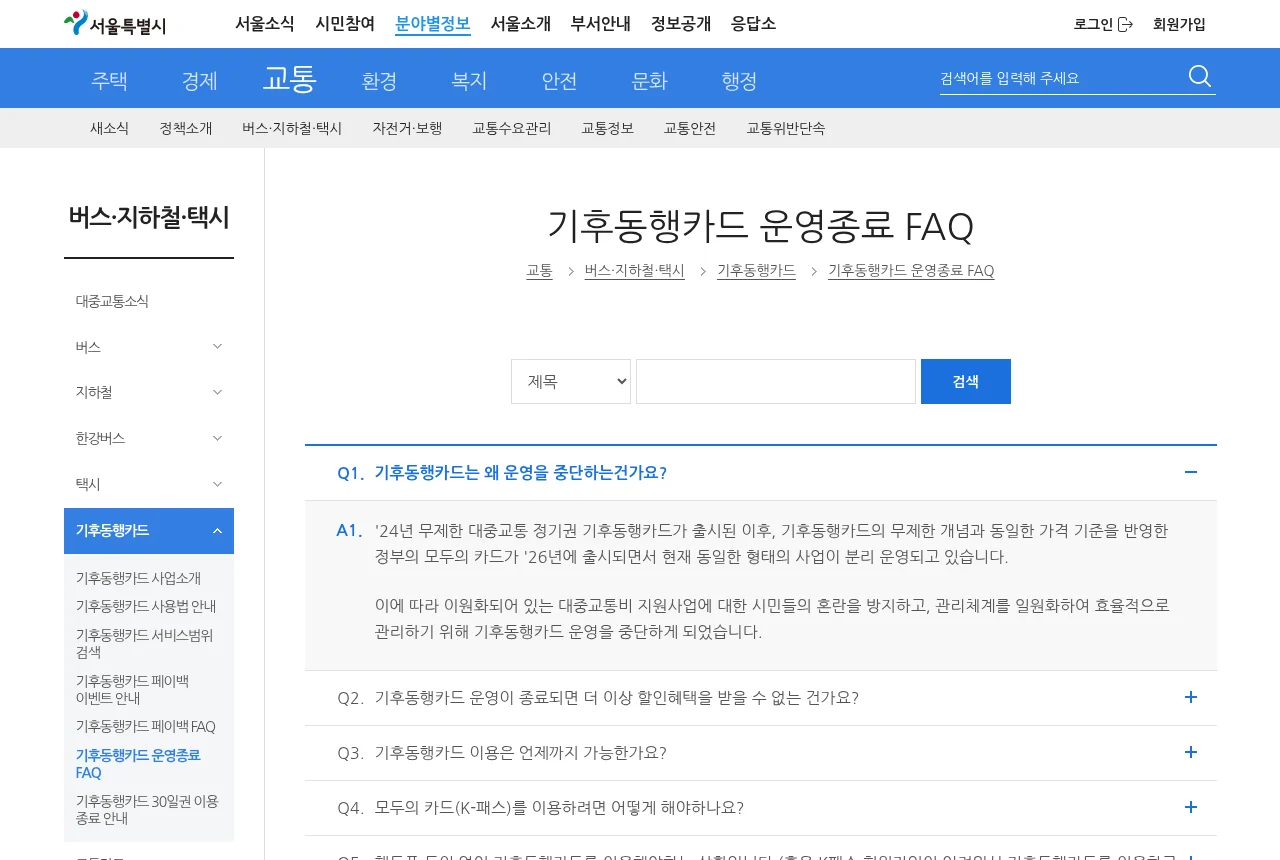Go to 교통정보 submenu
1280x860 pixels.
pyautogui.click(x=608, y=128)
